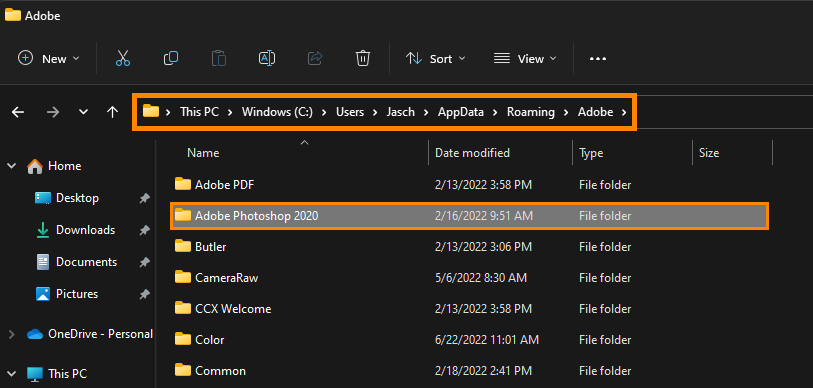Click the Cut scissors icon
The width and height of the screenshot is (813, 388).
point(123,58)
